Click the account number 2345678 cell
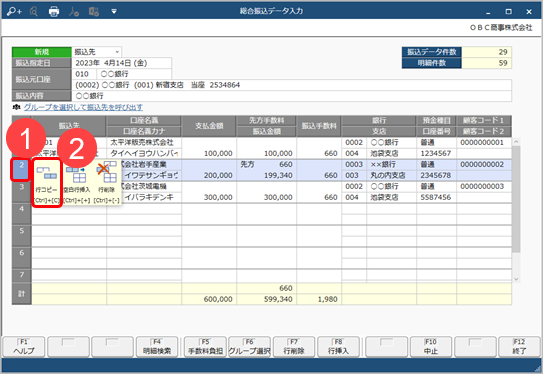This screenshot has width=543, height=374. [436, 175]
